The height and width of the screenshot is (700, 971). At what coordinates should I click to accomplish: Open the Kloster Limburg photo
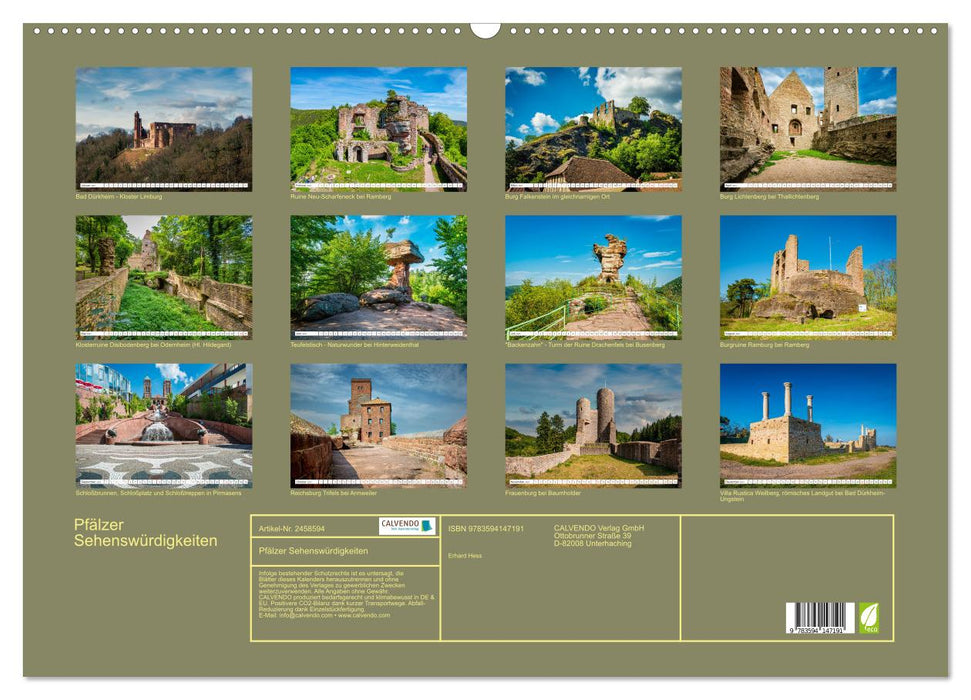(x=163, y=129)
